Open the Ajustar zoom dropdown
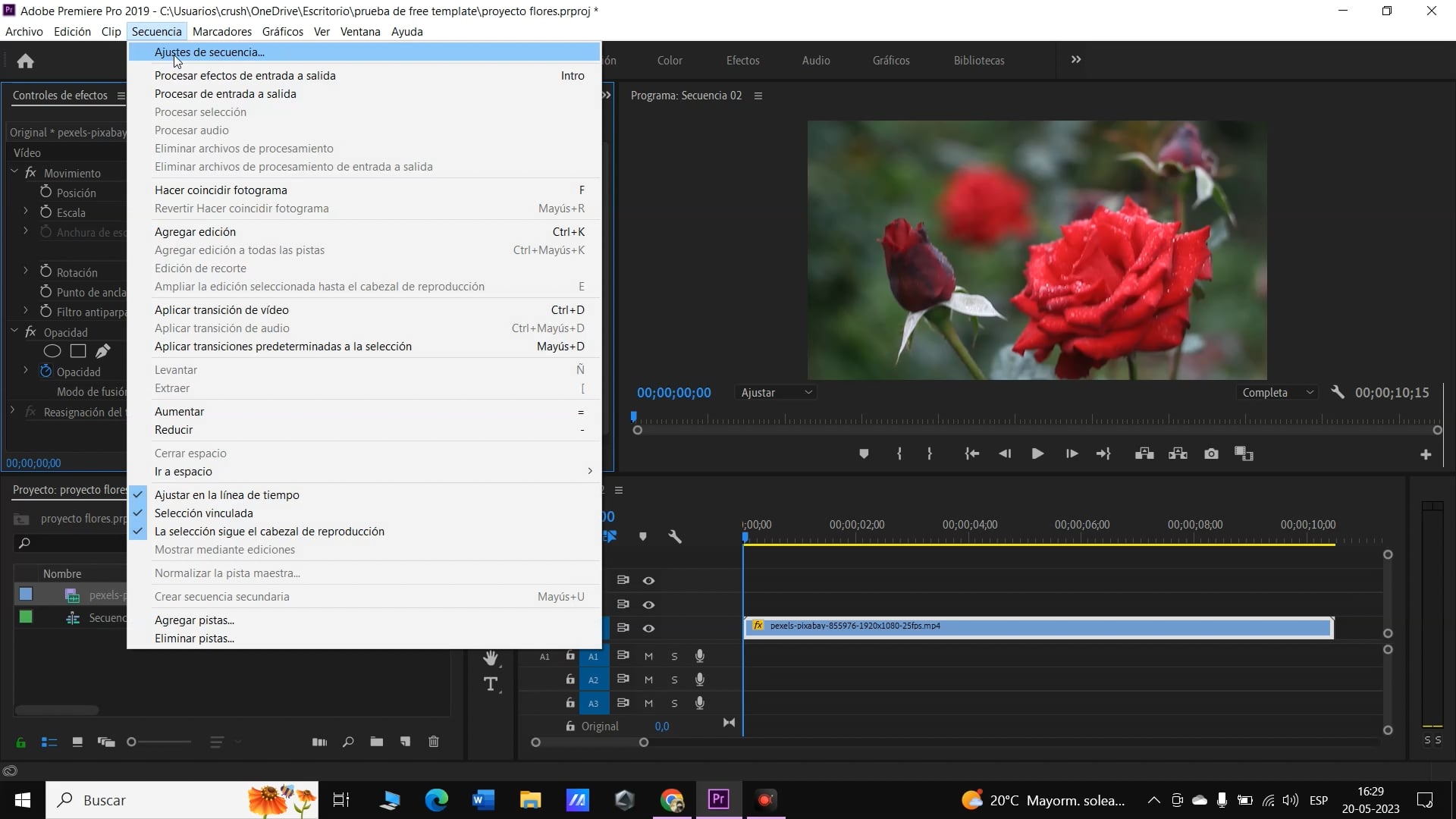This screenshot has height=819, width=1456. (x=776, y=392)
